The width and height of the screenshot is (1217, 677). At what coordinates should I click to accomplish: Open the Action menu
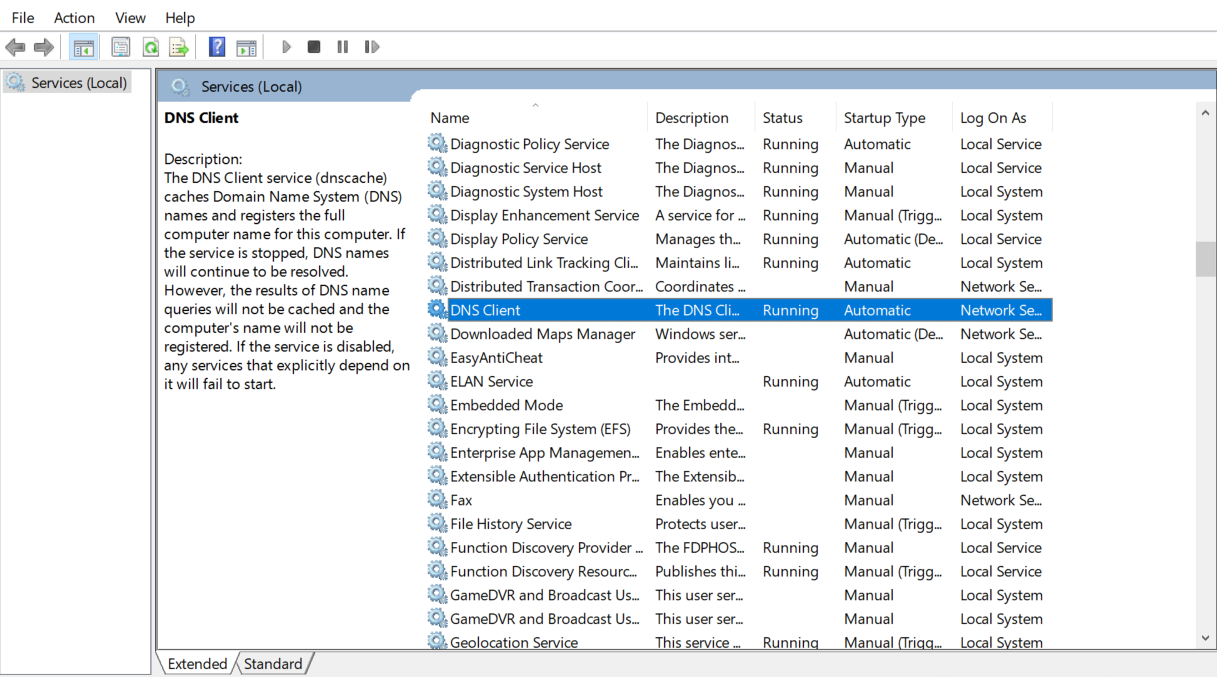74,17
